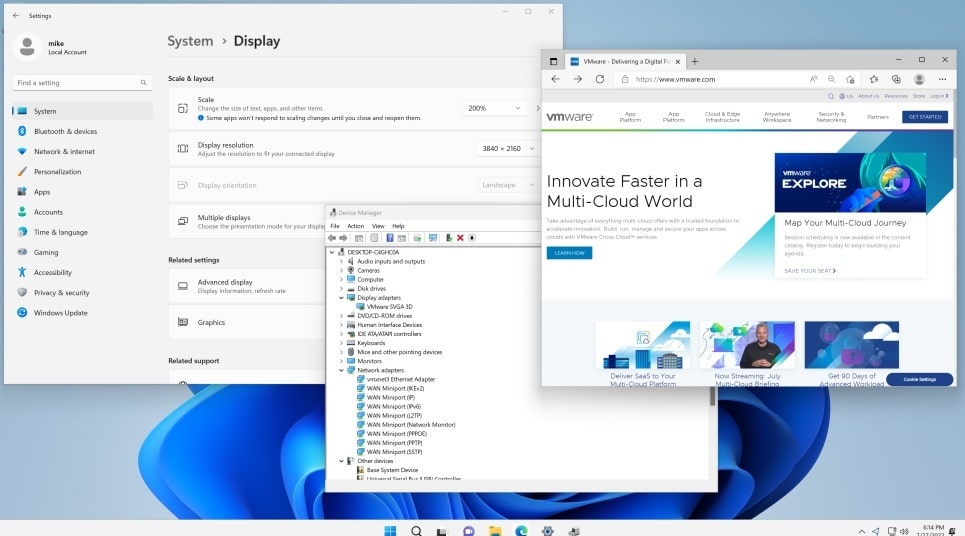
Task: Click SAVE YOUR SEAT link
Action: pyautogui.click(x=810, y=271)
